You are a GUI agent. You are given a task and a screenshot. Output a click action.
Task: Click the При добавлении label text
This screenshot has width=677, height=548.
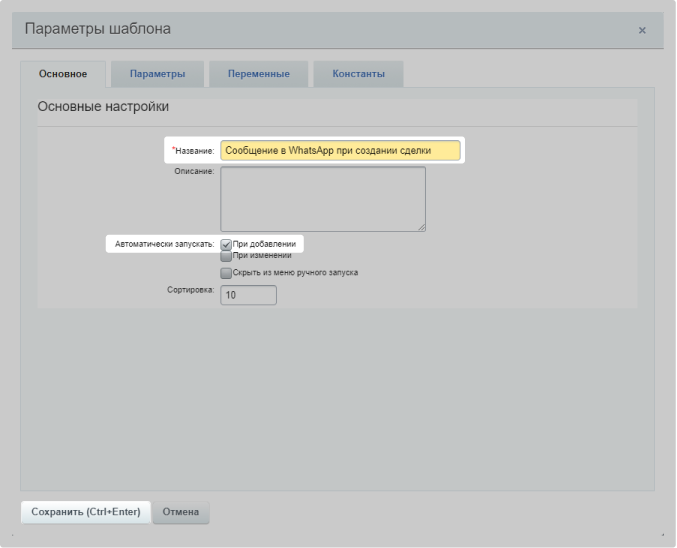click(x=262, y=244)
